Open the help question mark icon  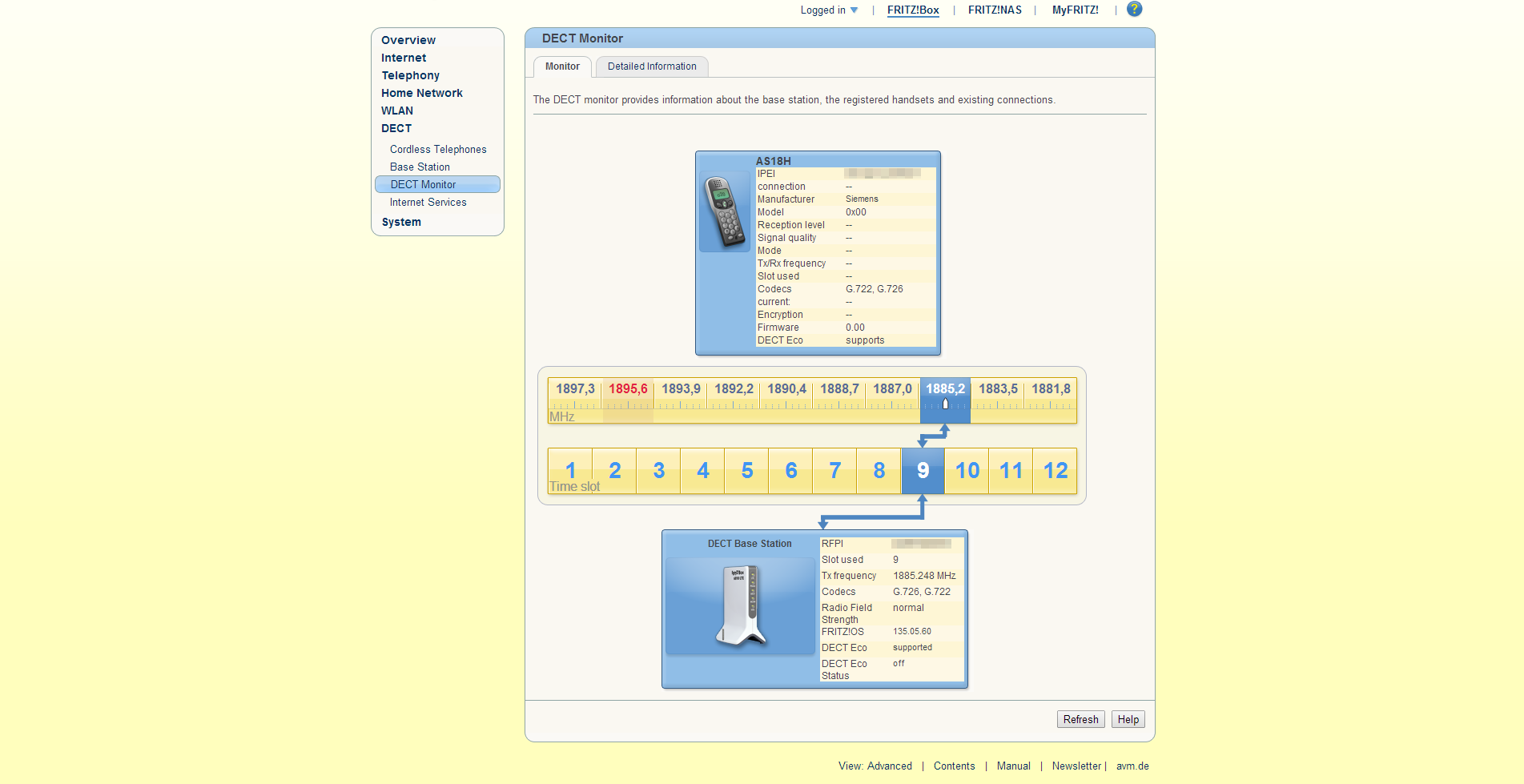point(1134,9)
